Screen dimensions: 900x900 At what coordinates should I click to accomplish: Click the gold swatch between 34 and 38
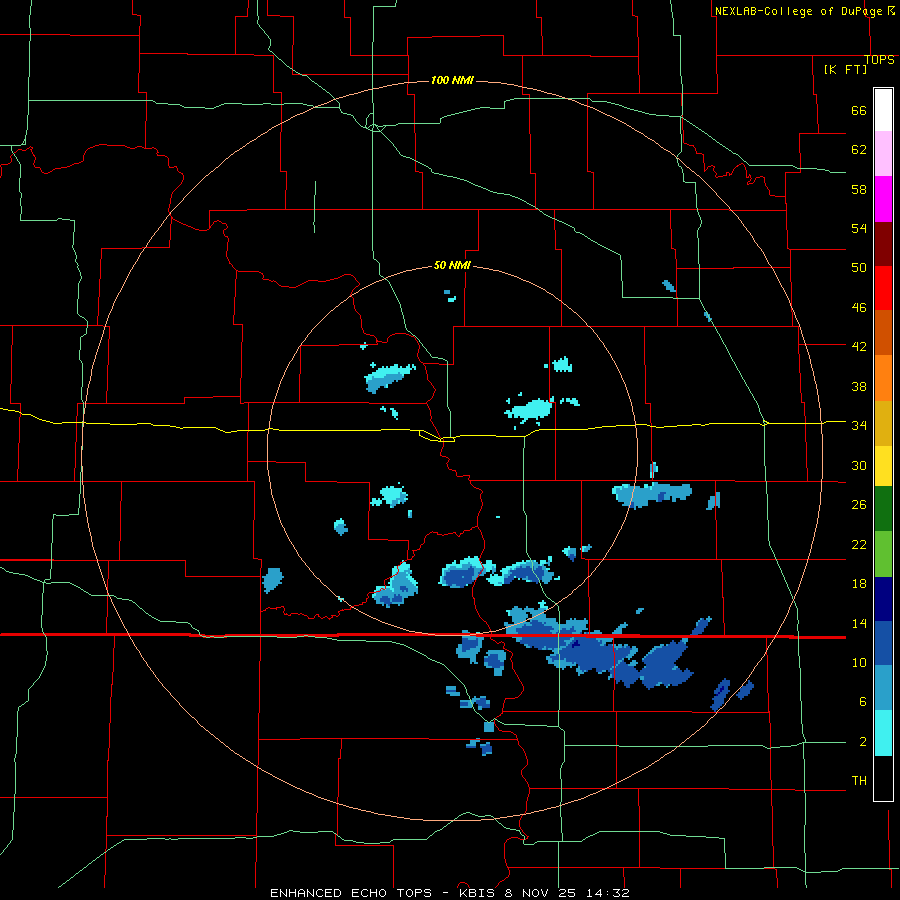point(883,424)
